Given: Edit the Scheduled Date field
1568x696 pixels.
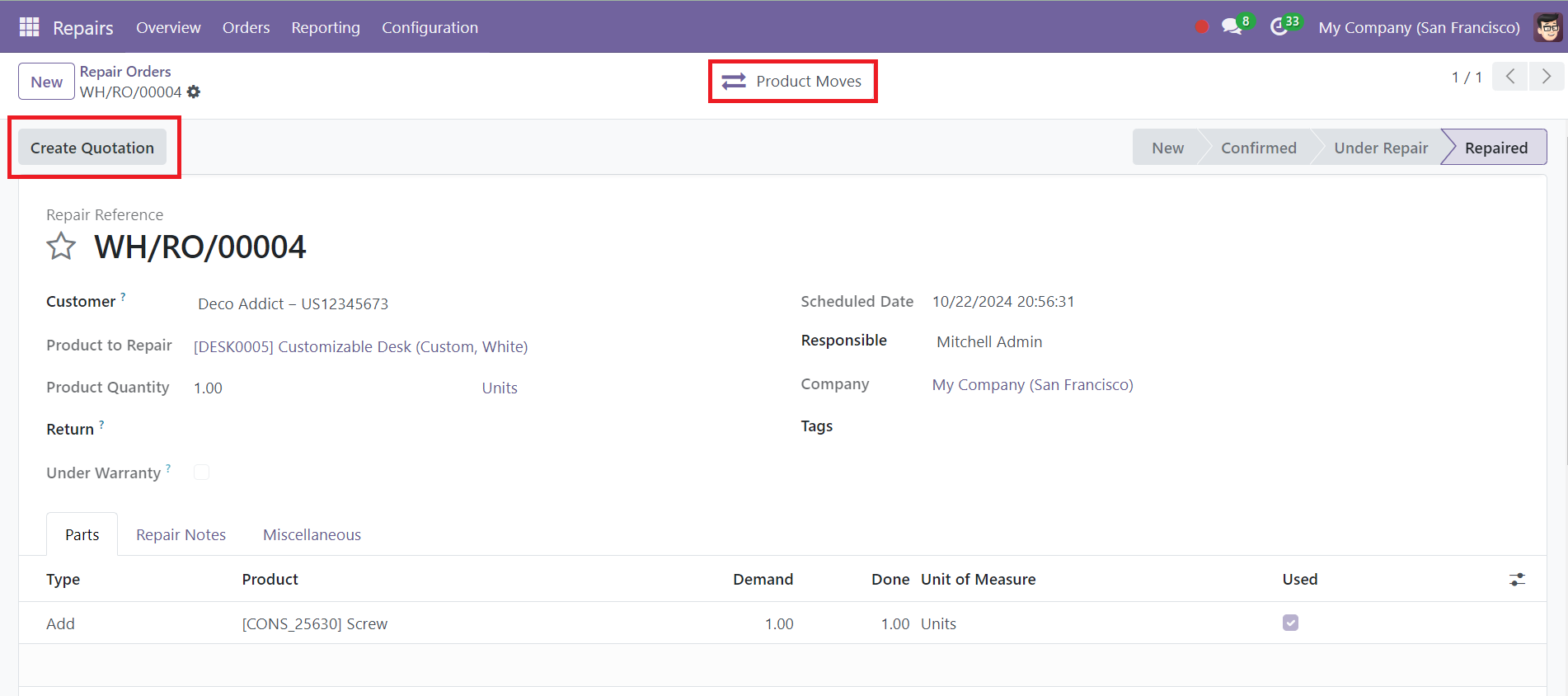Looking at the screenshot, I should [1003, 301].
